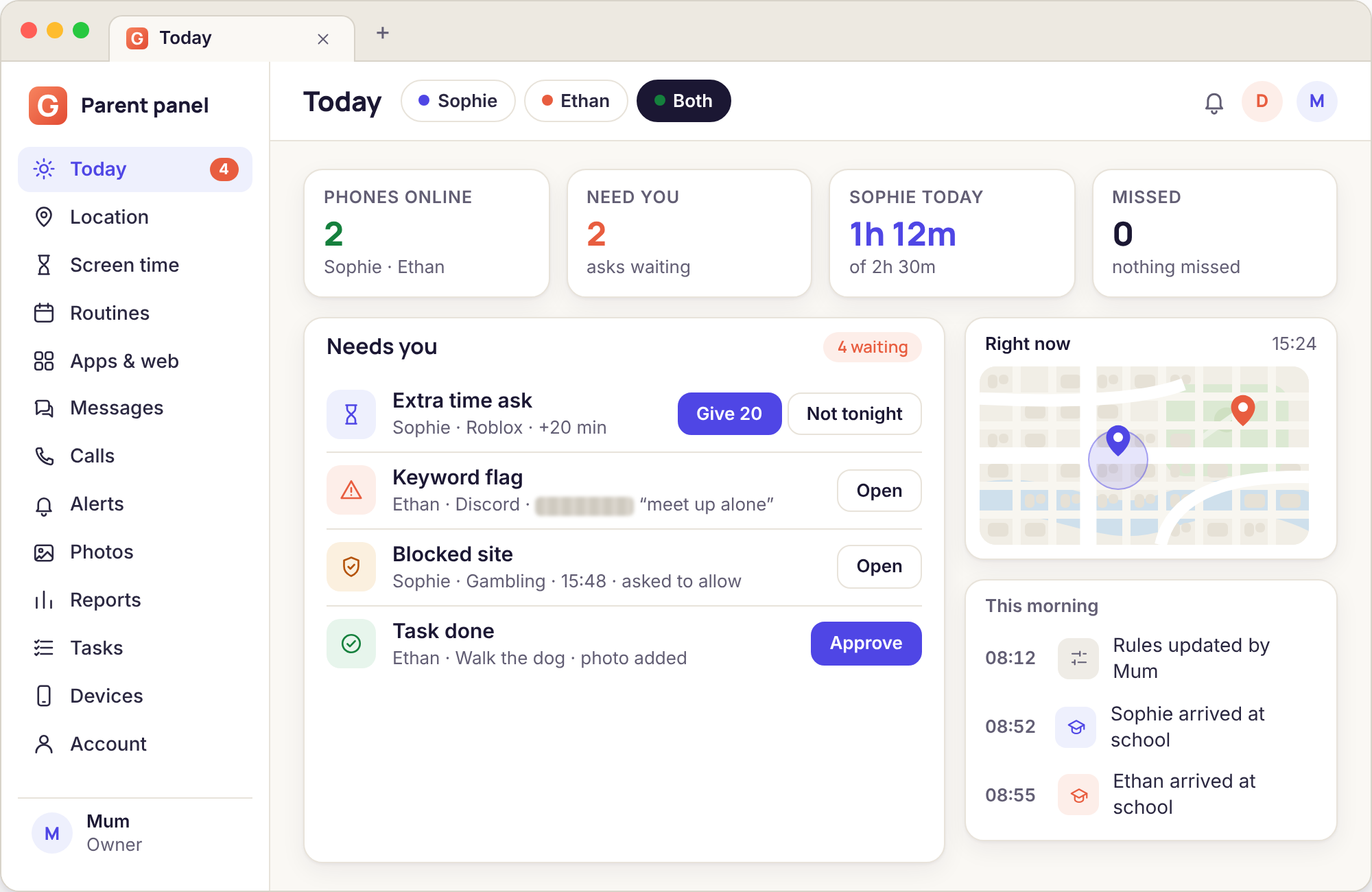Open the Blocked site request

pos(879,566)
